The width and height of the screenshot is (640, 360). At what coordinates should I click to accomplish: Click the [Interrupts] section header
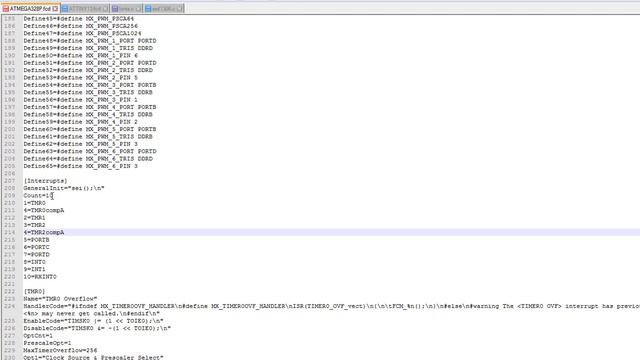coord(45,181)
